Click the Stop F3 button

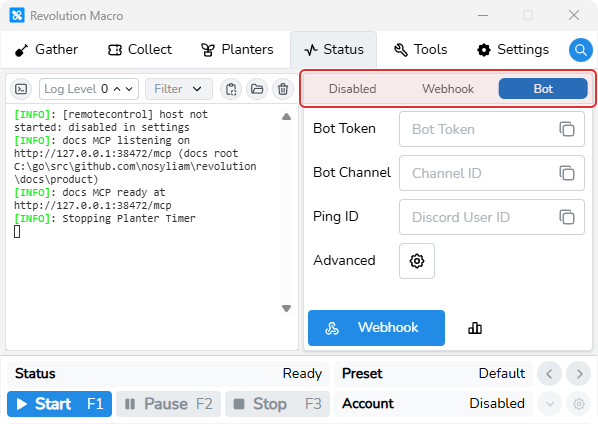coord(277,404)
